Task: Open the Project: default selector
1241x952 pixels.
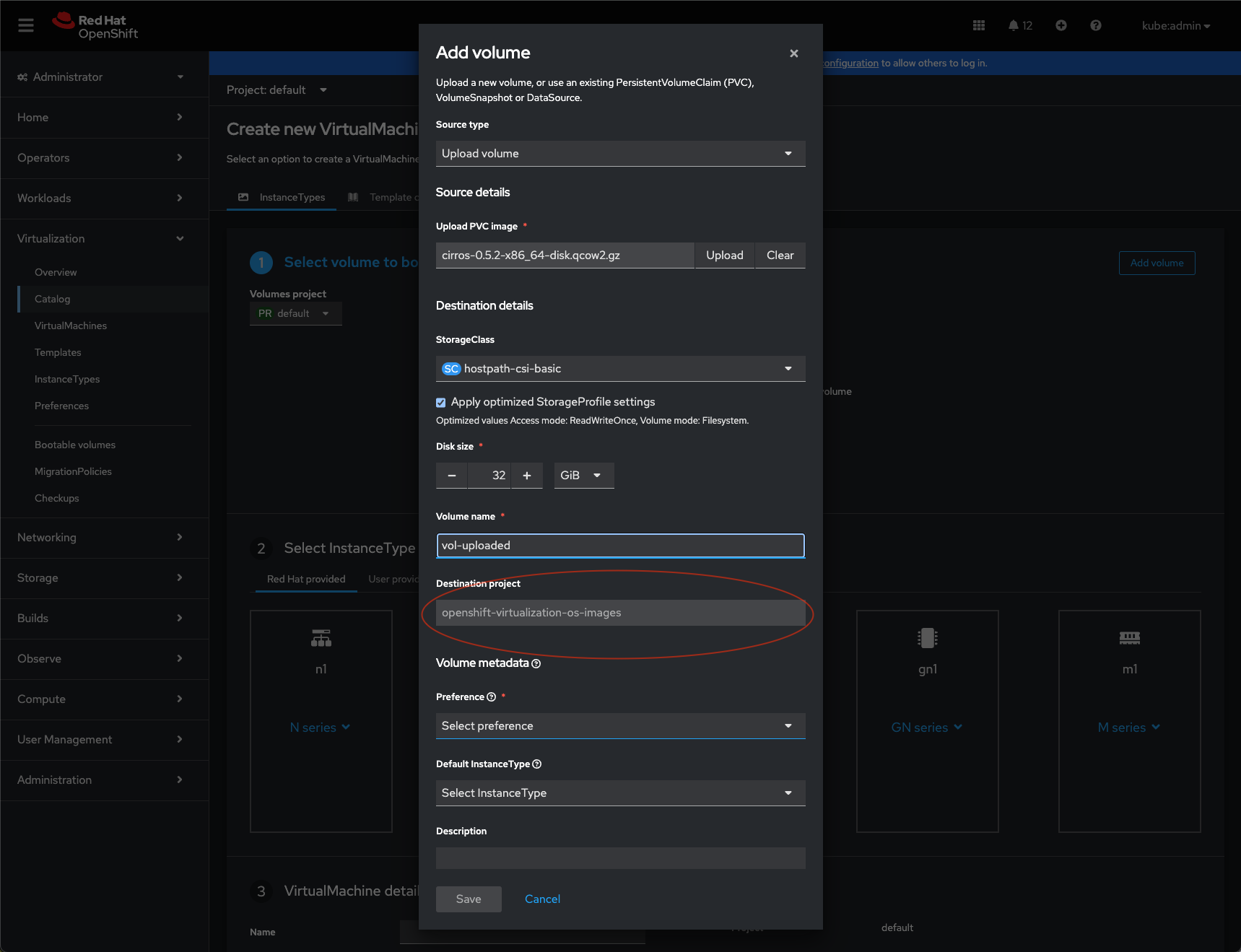Action: pyautogui.click(x=276, y=90)
